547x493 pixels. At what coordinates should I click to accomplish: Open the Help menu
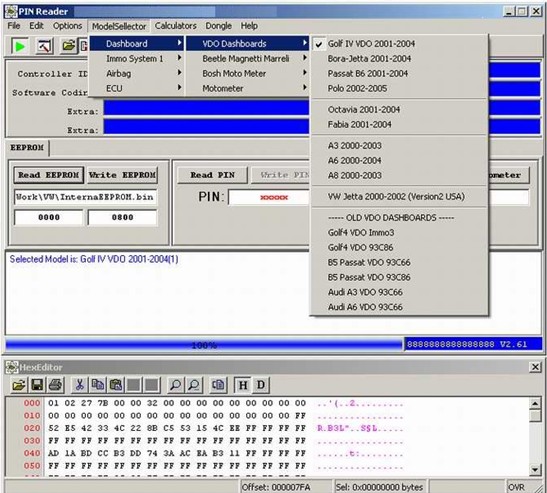tap(249, 26)
